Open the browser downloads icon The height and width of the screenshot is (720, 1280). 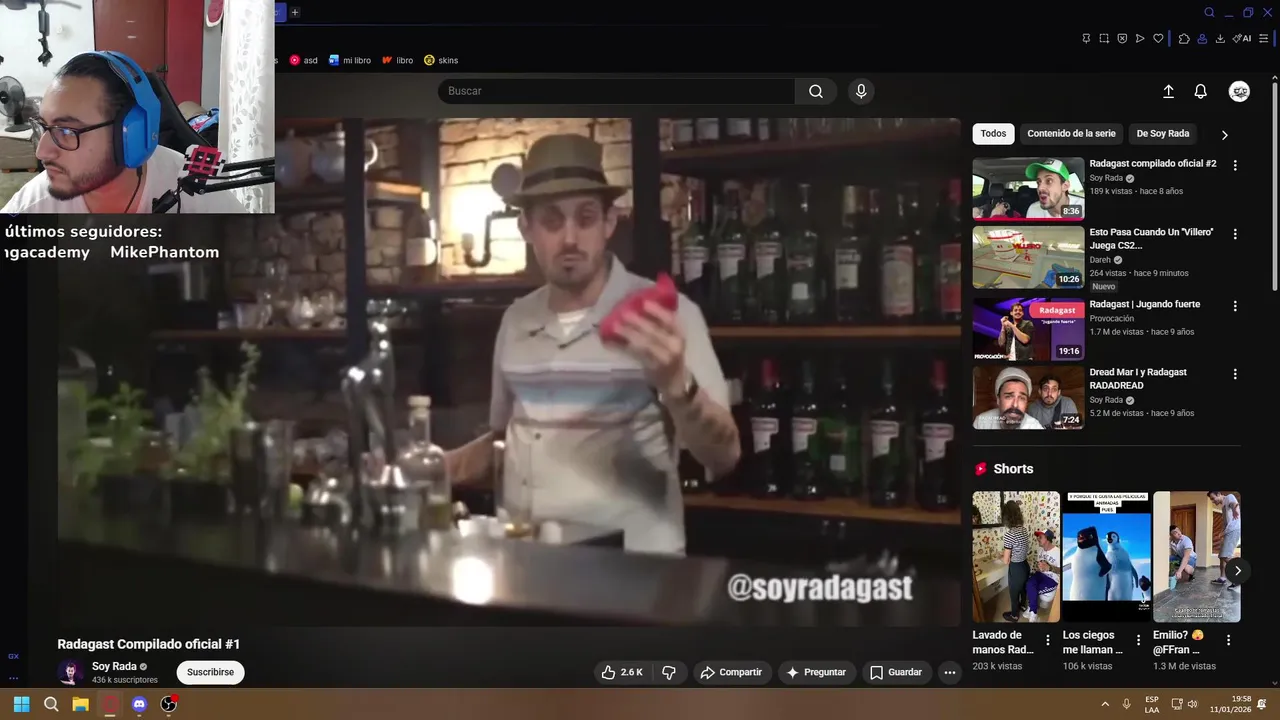pos(1220,38)
